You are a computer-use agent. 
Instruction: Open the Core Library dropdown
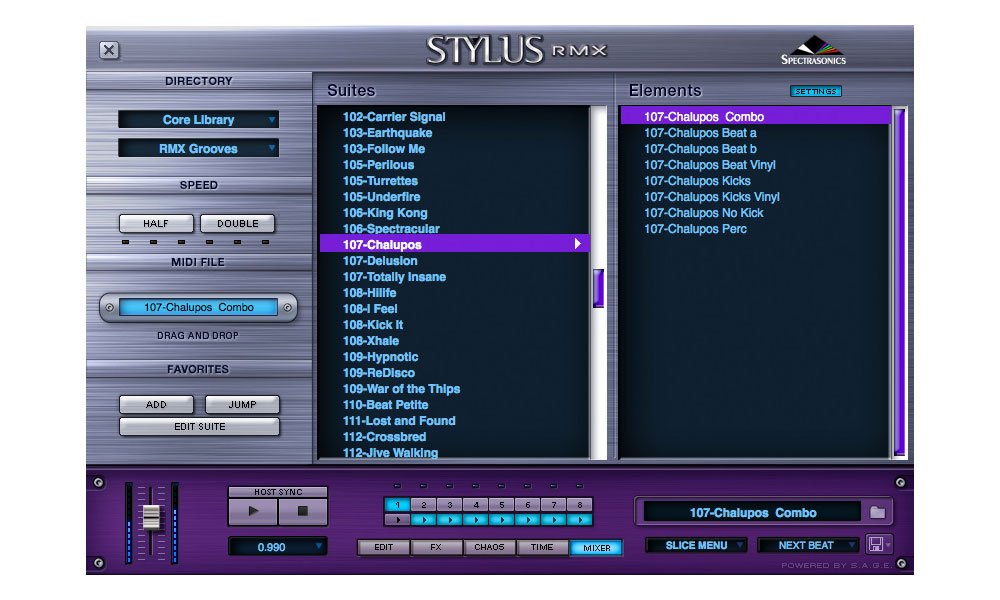coord(197,120)
